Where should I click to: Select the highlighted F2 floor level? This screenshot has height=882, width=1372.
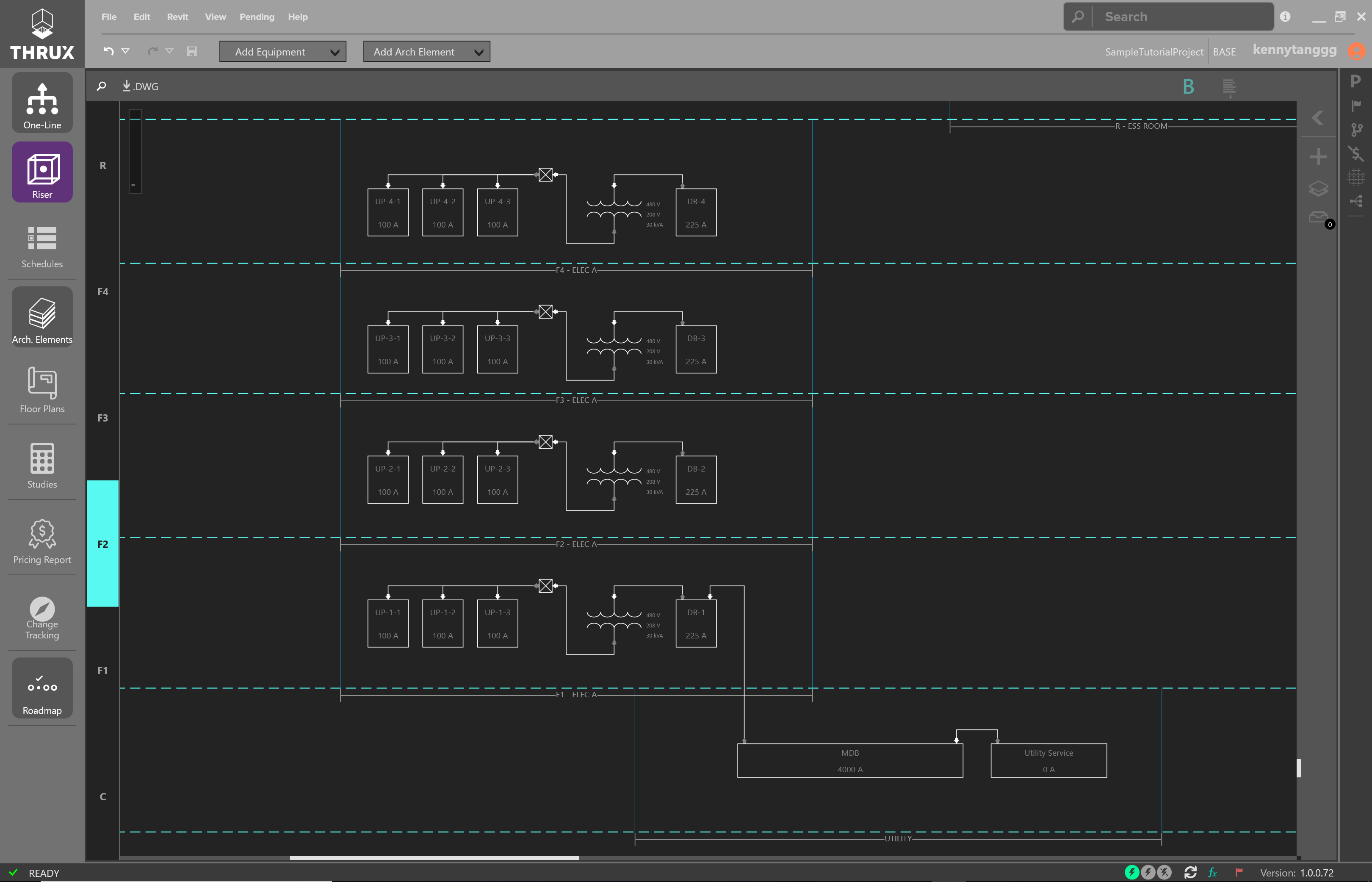pyautogui.click(x=102, y=544)
